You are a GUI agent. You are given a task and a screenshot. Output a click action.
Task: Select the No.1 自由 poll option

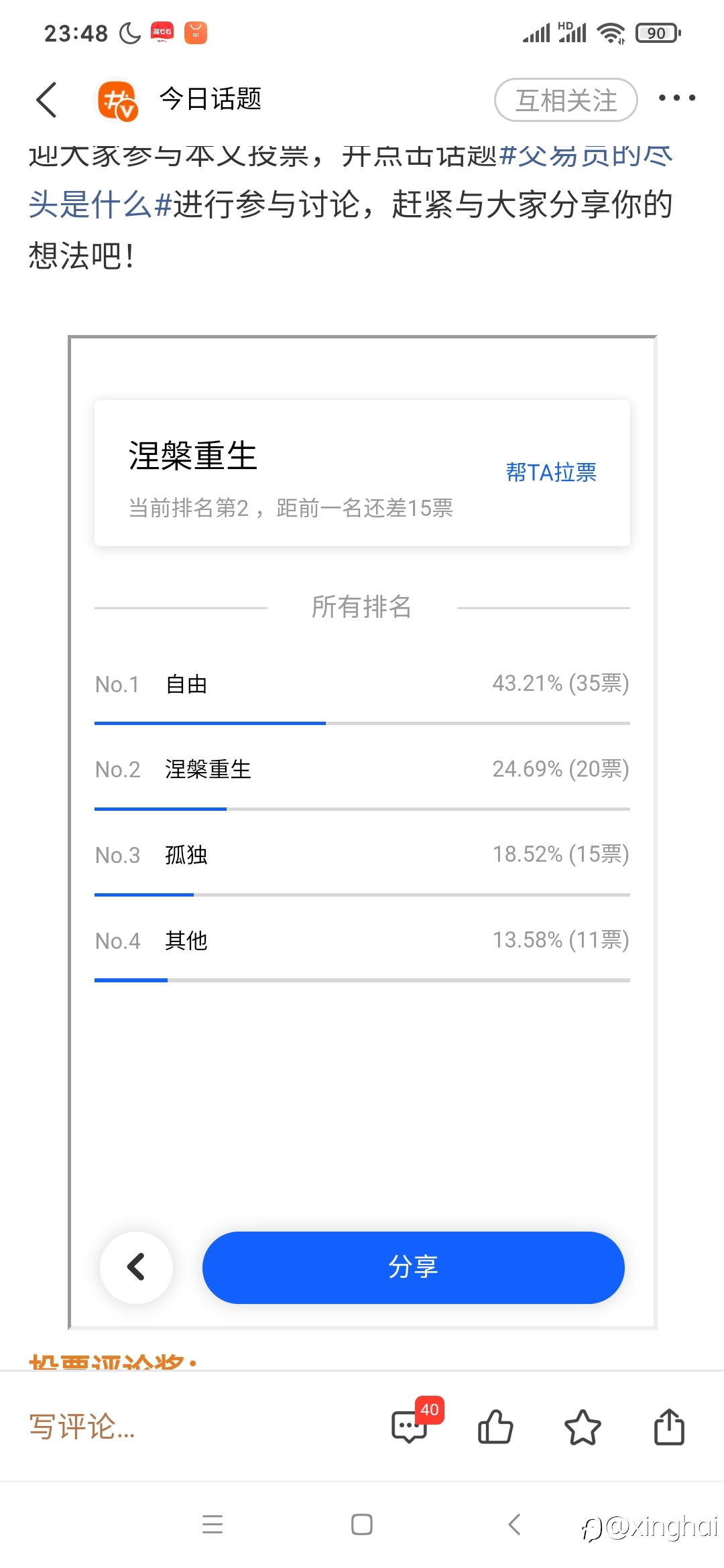(x=361, y=684)
